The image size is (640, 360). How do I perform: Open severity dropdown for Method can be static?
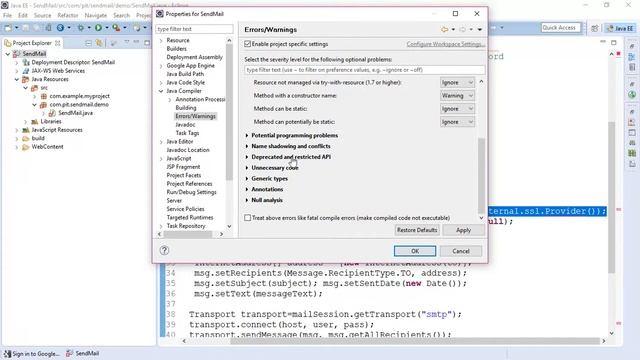457,109
